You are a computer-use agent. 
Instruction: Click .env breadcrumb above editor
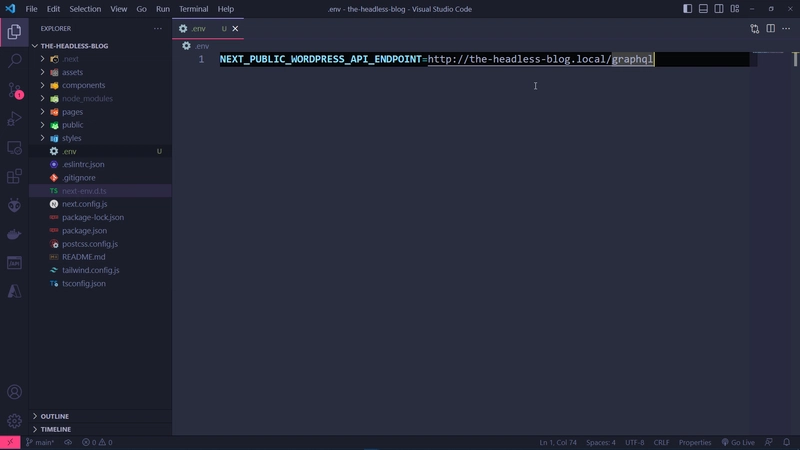pos(196,46)
